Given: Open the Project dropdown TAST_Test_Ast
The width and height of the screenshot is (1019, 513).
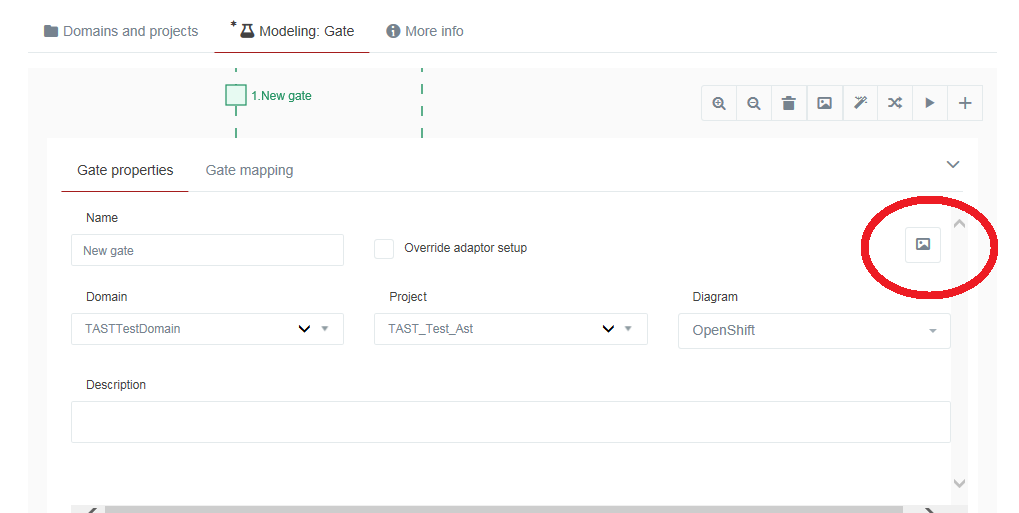Looking at the screenshot, I should pyautogui.click(x=511, y=329).
